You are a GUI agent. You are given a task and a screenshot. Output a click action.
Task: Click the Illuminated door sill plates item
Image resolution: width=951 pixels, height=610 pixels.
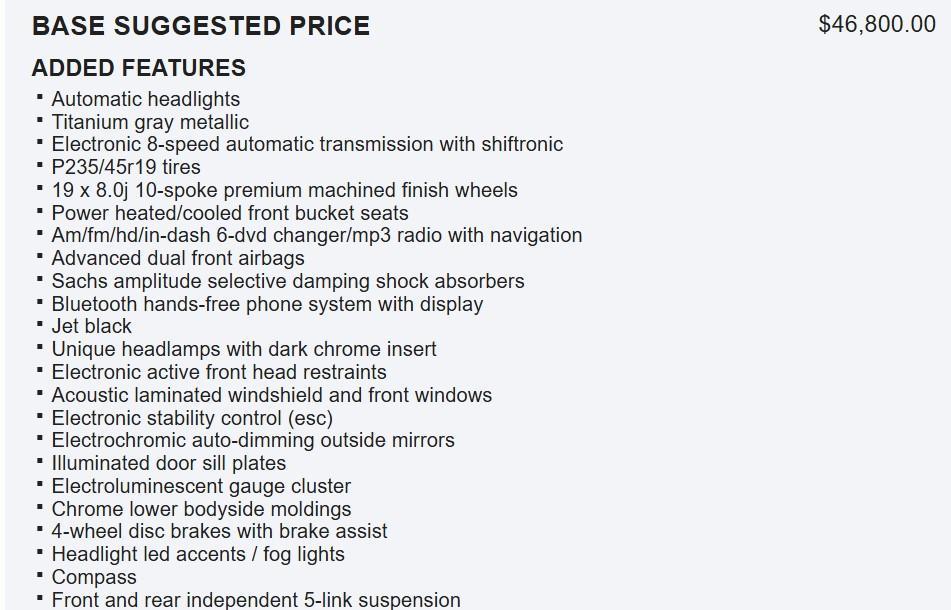point(169,463)
